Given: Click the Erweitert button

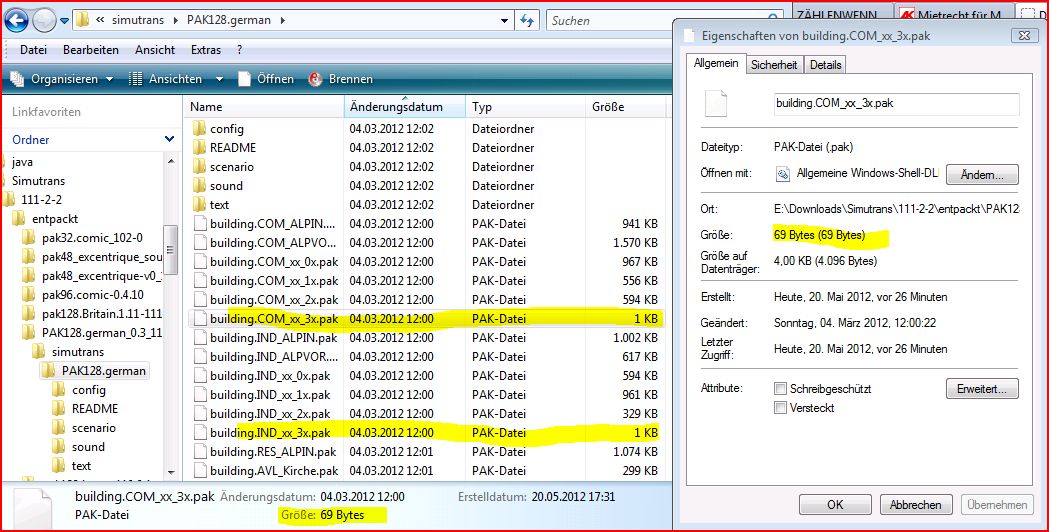Looking at the screenshot, I should tap(981, 389).
